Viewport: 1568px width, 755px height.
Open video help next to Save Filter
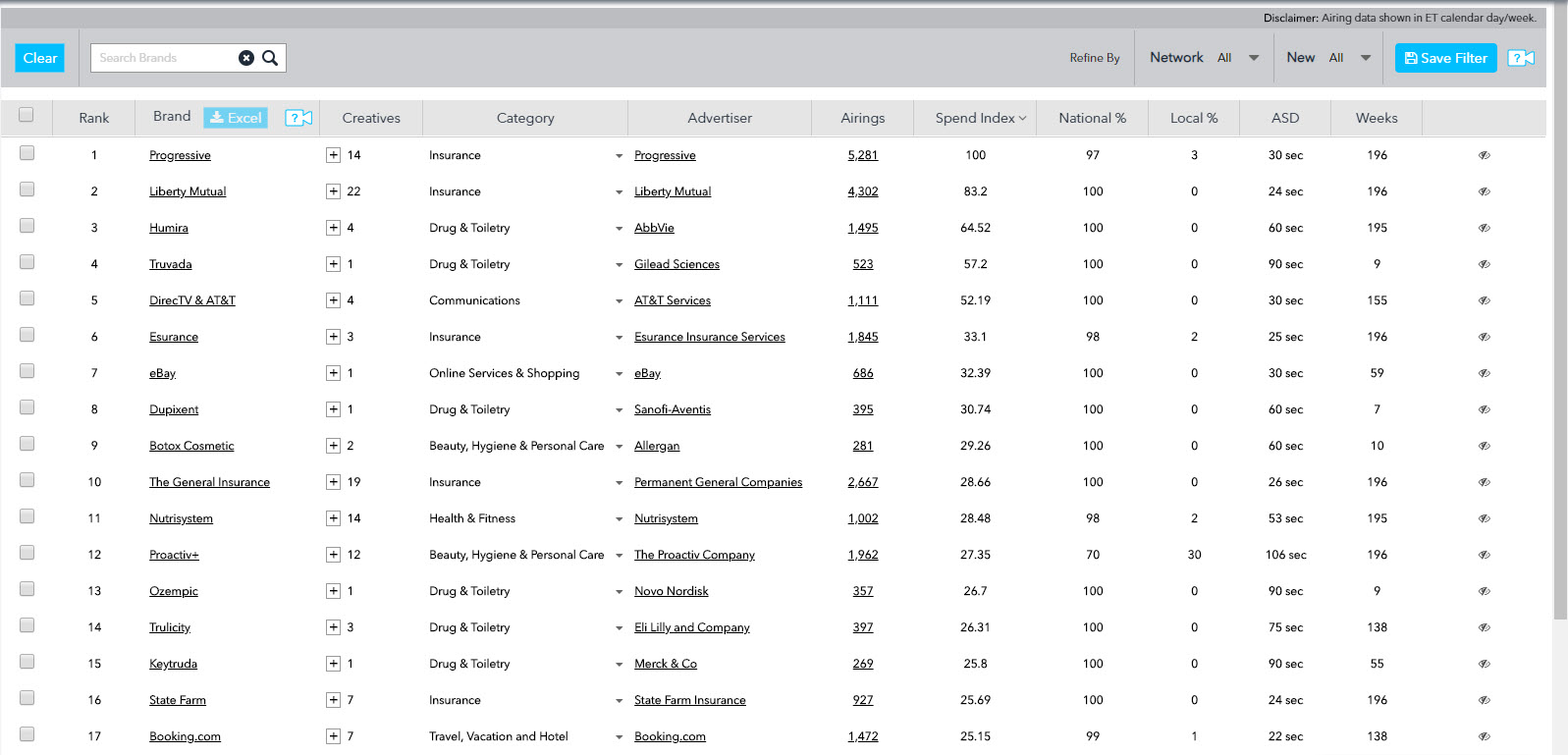[x=1521, y=58]
